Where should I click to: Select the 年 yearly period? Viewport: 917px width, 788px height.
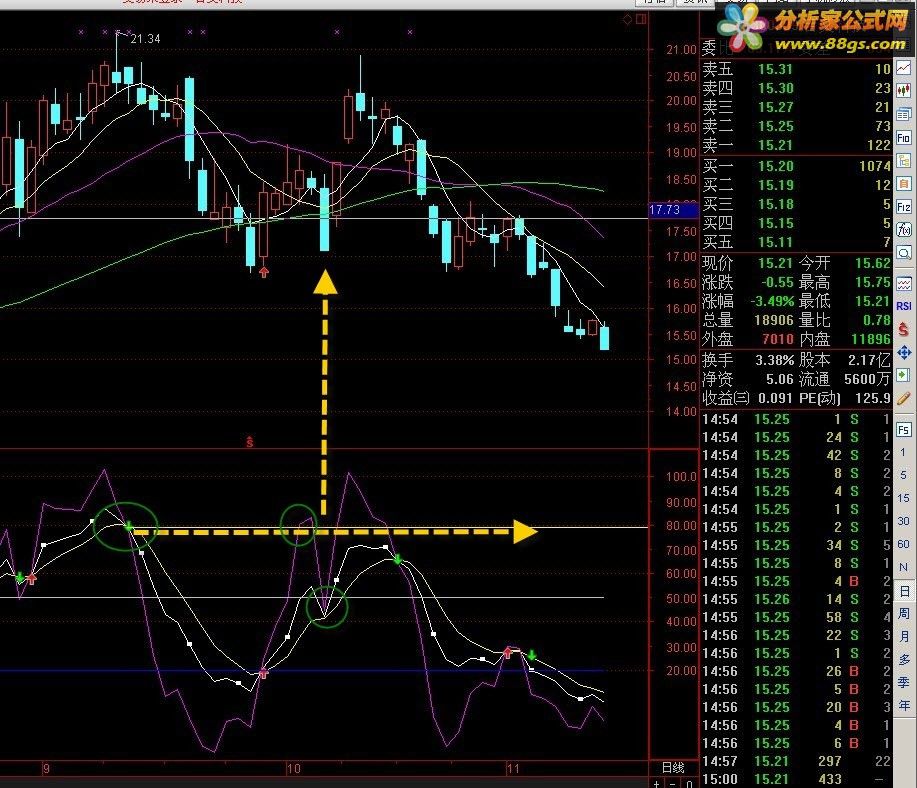(904, 706)
